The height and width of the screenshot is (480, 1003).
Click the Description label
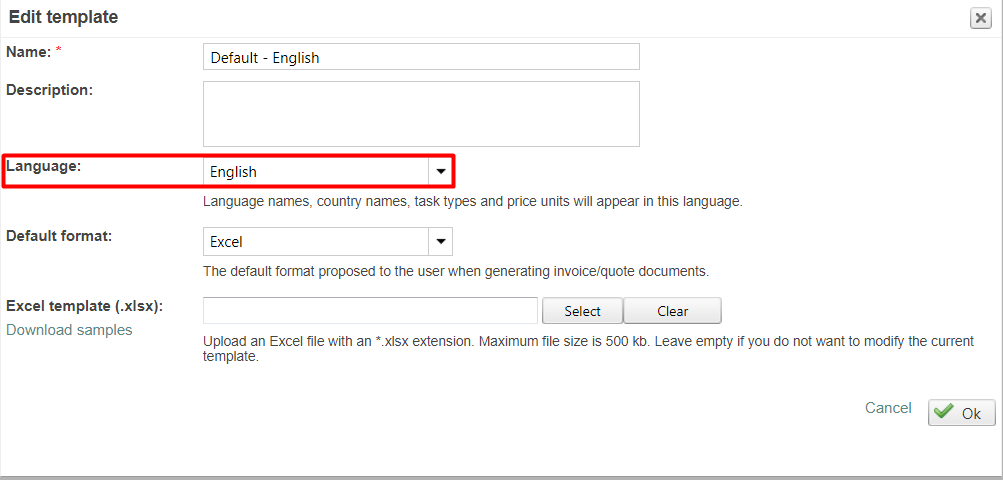click(49, 90)
